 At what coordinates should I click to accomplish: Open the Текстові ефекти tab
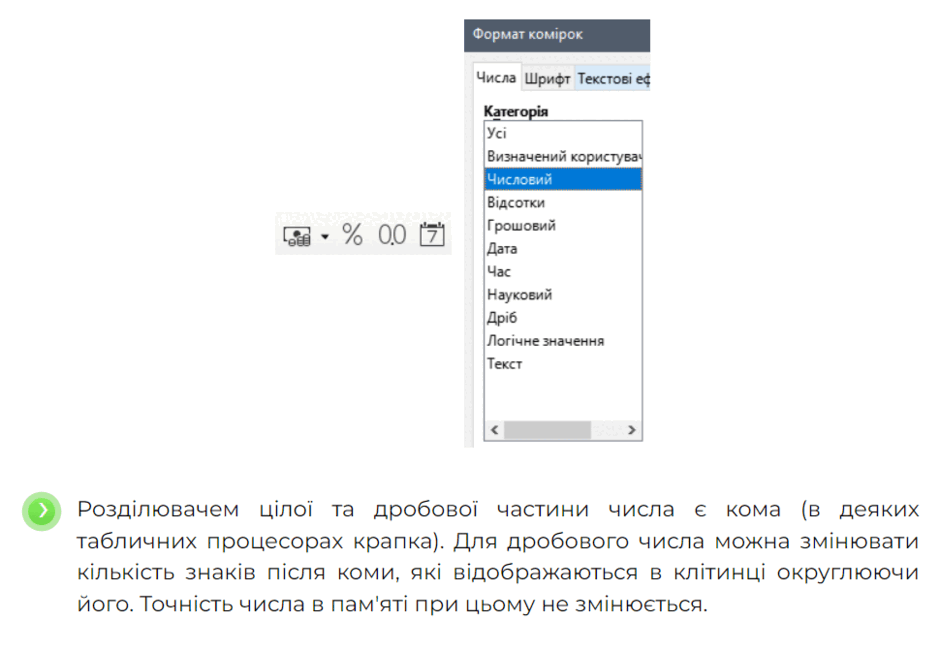coord(613,79)
